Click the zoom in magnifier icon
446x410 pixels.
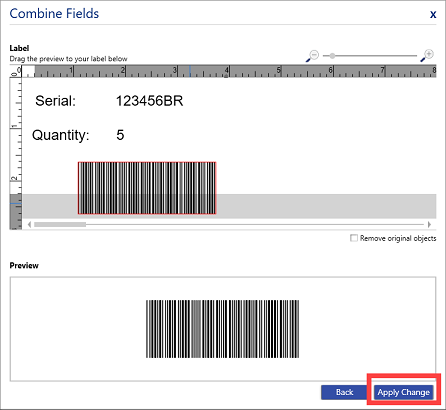[427, 56]
